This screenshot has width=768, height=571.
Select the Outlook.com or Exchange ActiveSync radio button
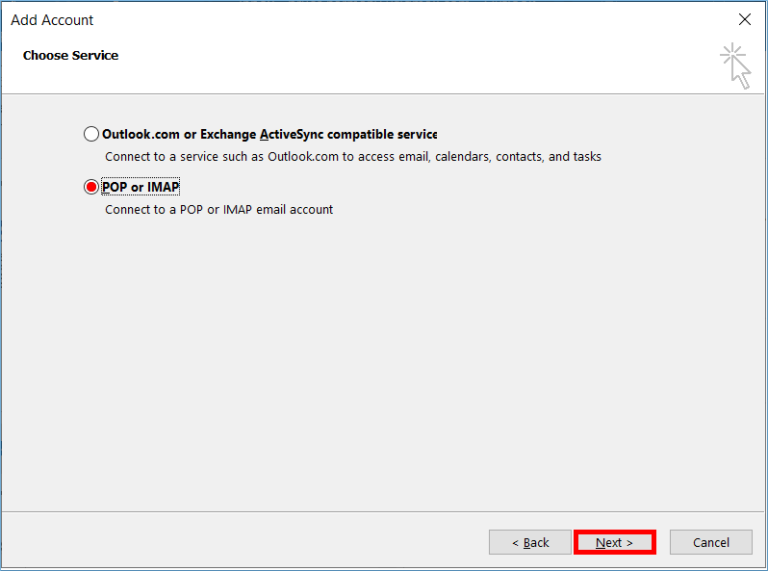point(92,134)
